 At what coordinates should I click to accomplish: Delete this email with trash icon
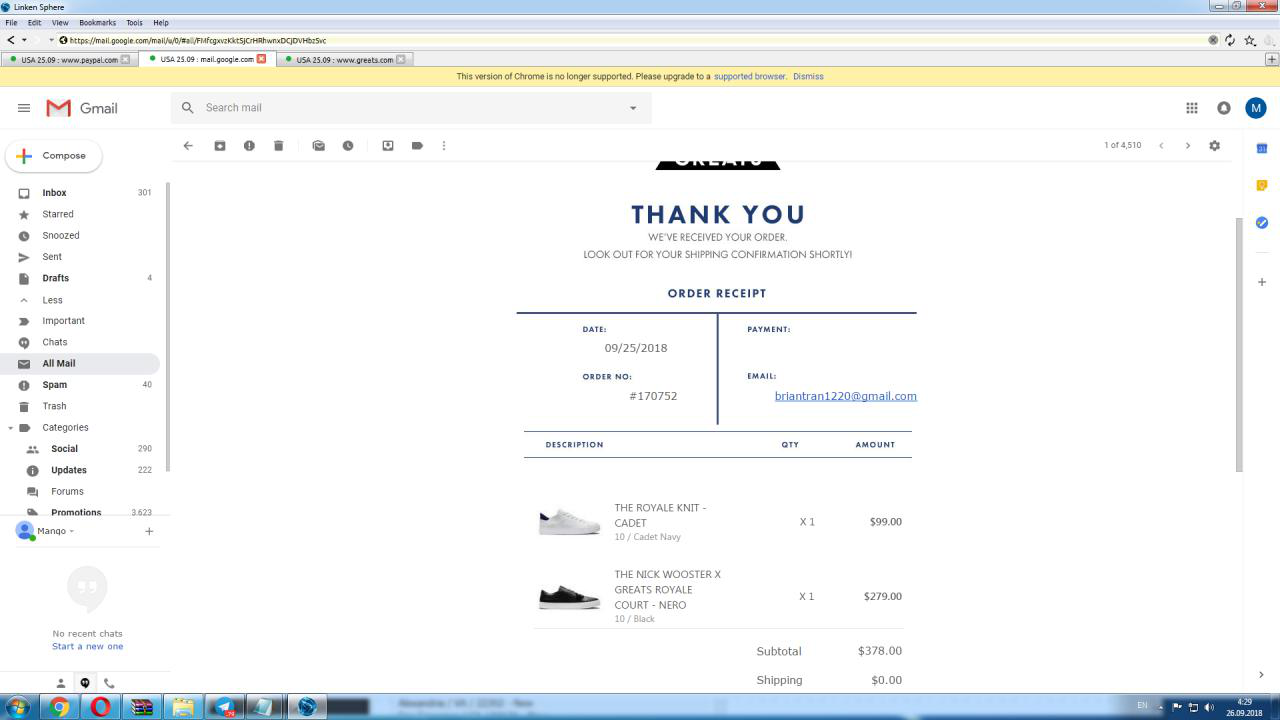click(279, 146)
